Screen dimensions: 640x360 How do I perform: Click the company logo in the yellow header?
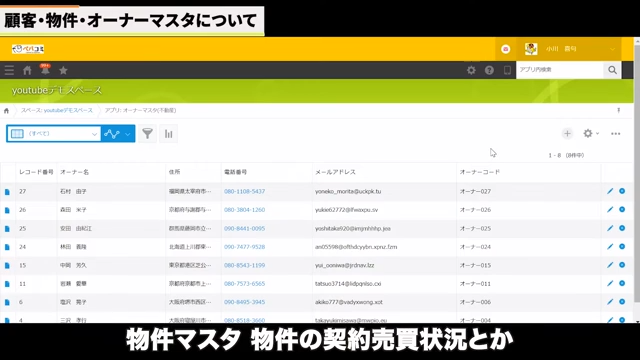point(28,49)
